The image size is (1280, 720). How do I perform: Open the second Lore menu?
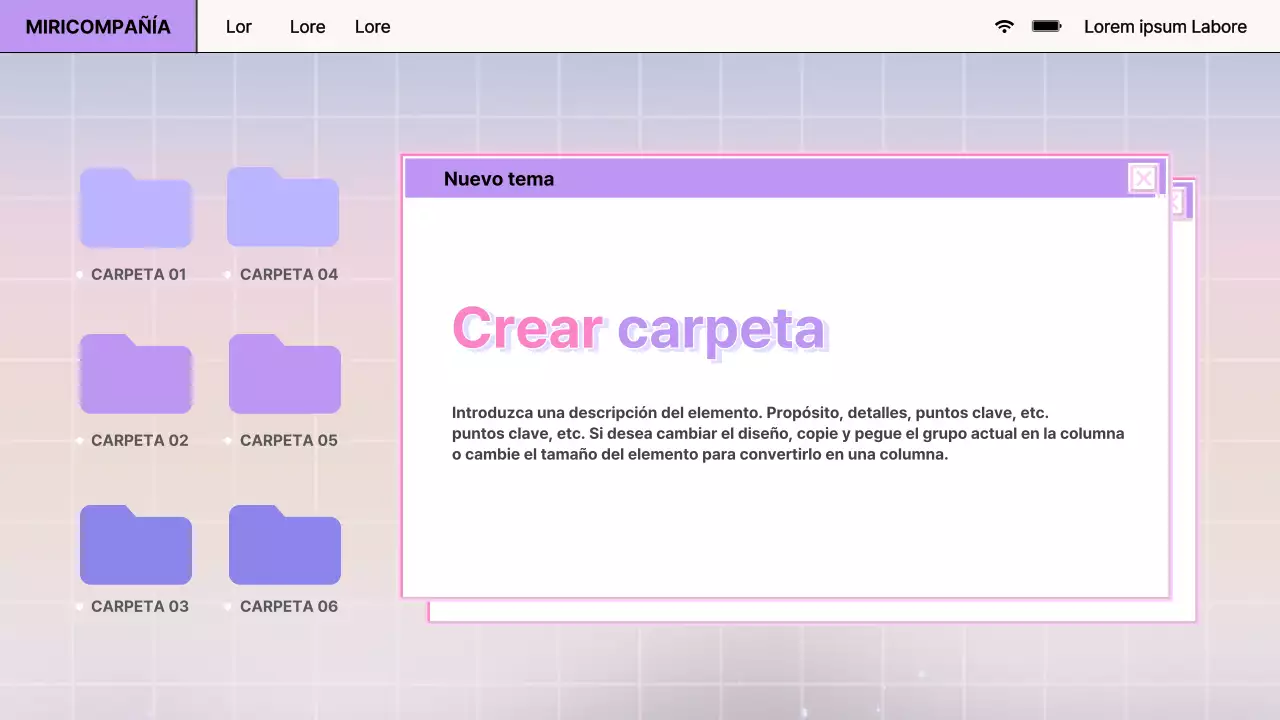click(372, 27)
